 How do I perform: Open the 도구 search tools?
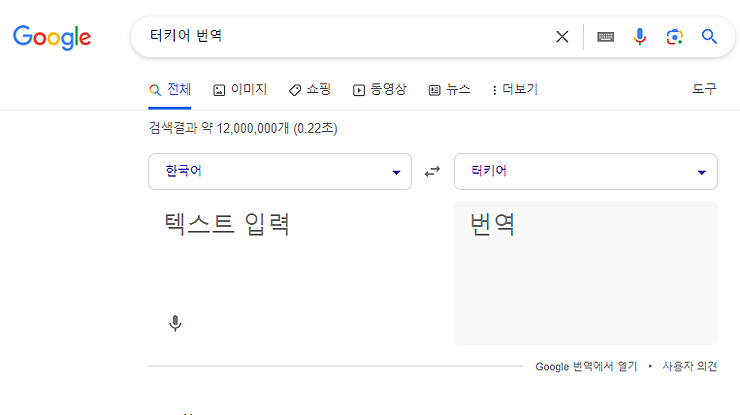click(x=704, y=89)
